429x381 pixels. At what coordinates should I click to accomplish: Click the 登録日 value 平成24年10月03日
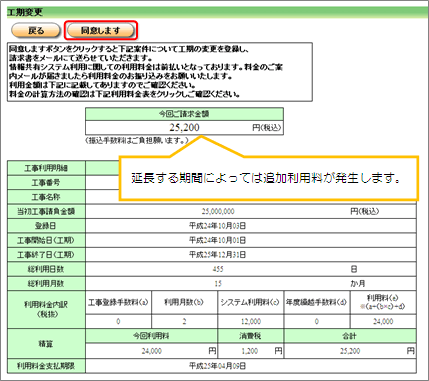point(218,226)
